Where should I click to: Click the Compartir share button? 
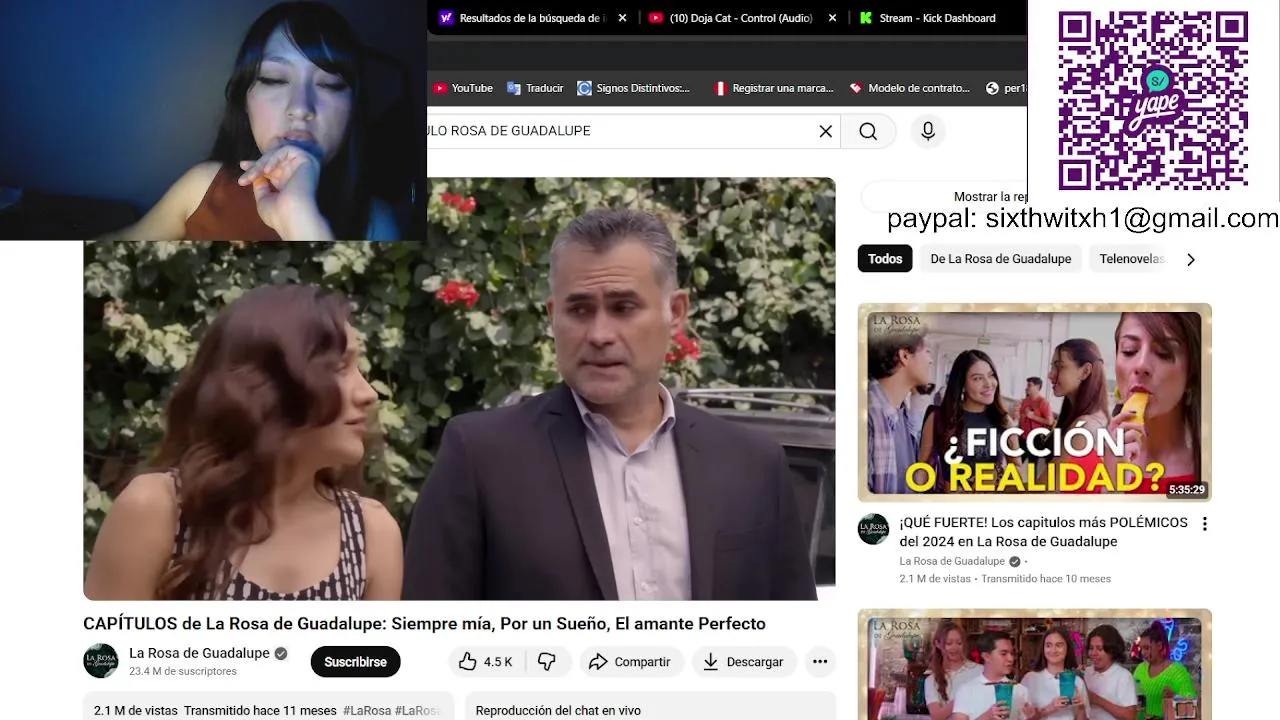(630, 662)
